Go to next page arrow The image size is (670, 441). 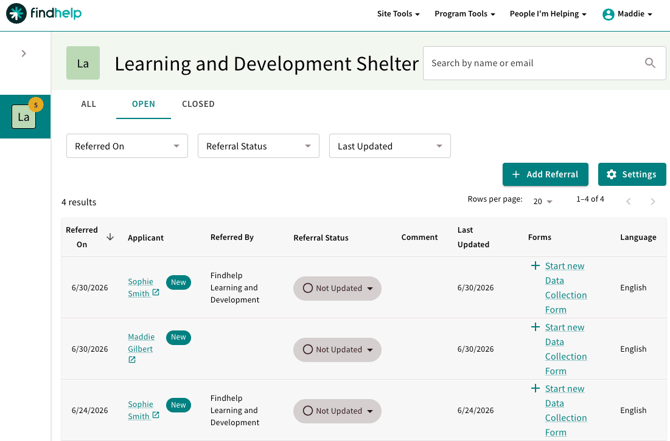(x=652, y=202)
